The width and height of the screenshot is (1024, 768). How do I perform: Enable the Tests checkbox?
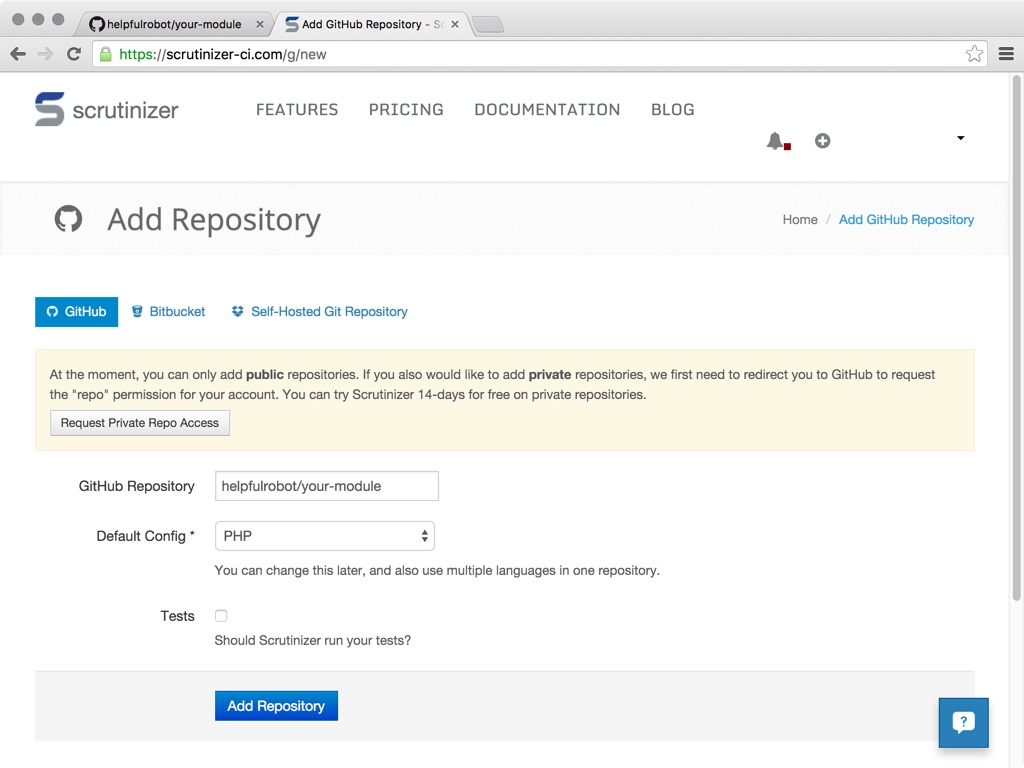(x=221, y=616)
